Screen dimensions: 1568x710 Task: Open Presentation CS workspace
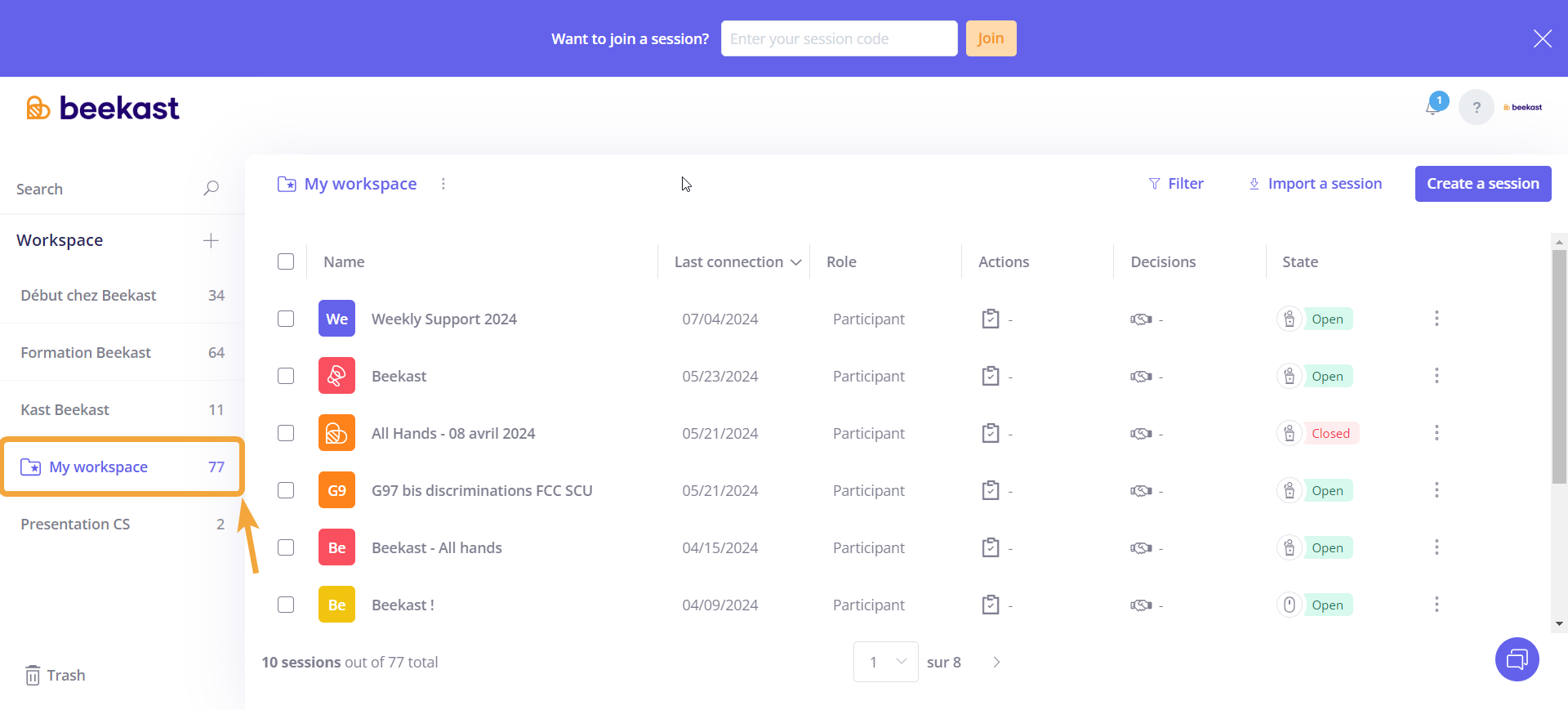122,524
